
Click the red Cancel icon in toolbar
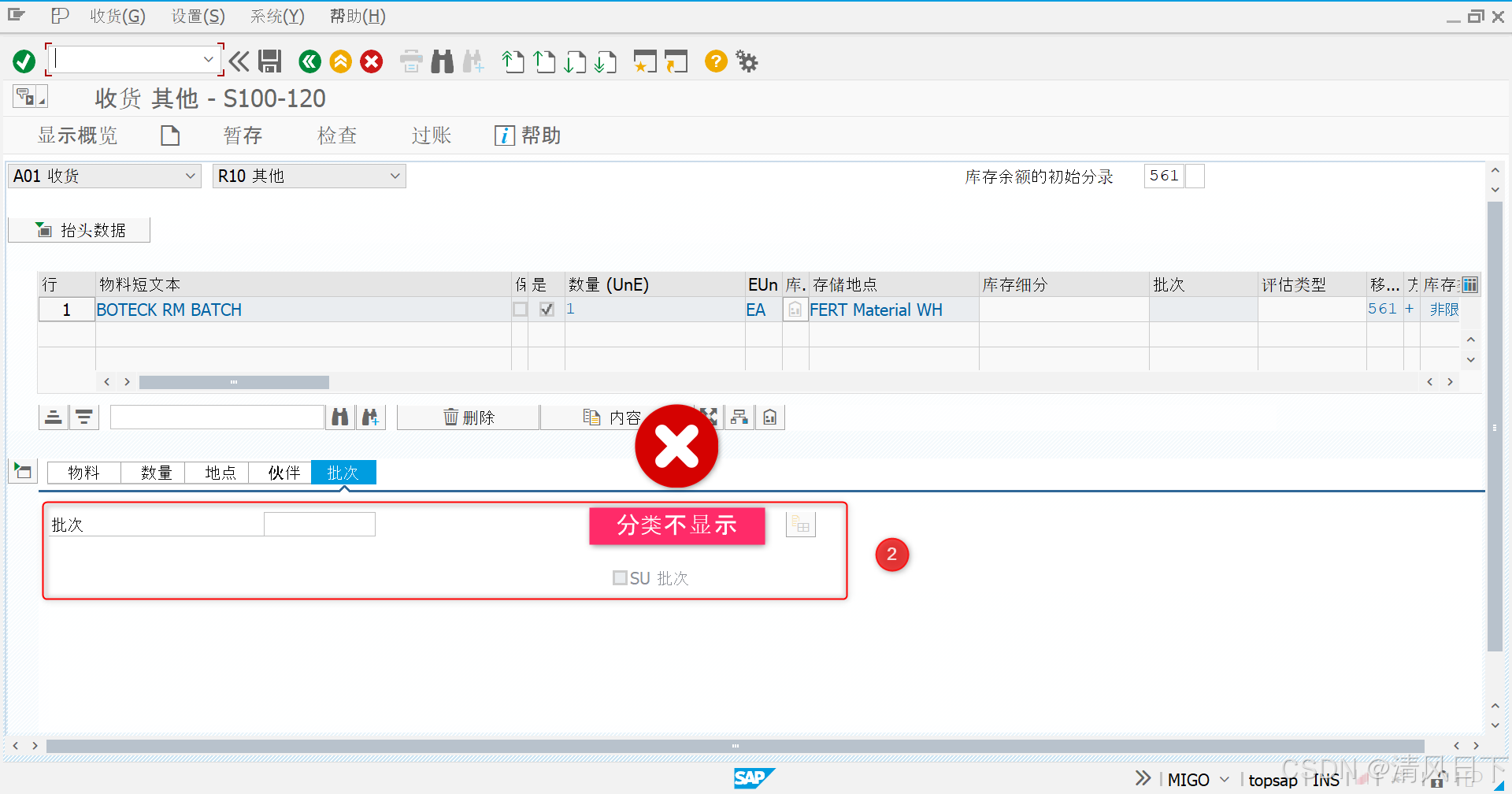372,61
